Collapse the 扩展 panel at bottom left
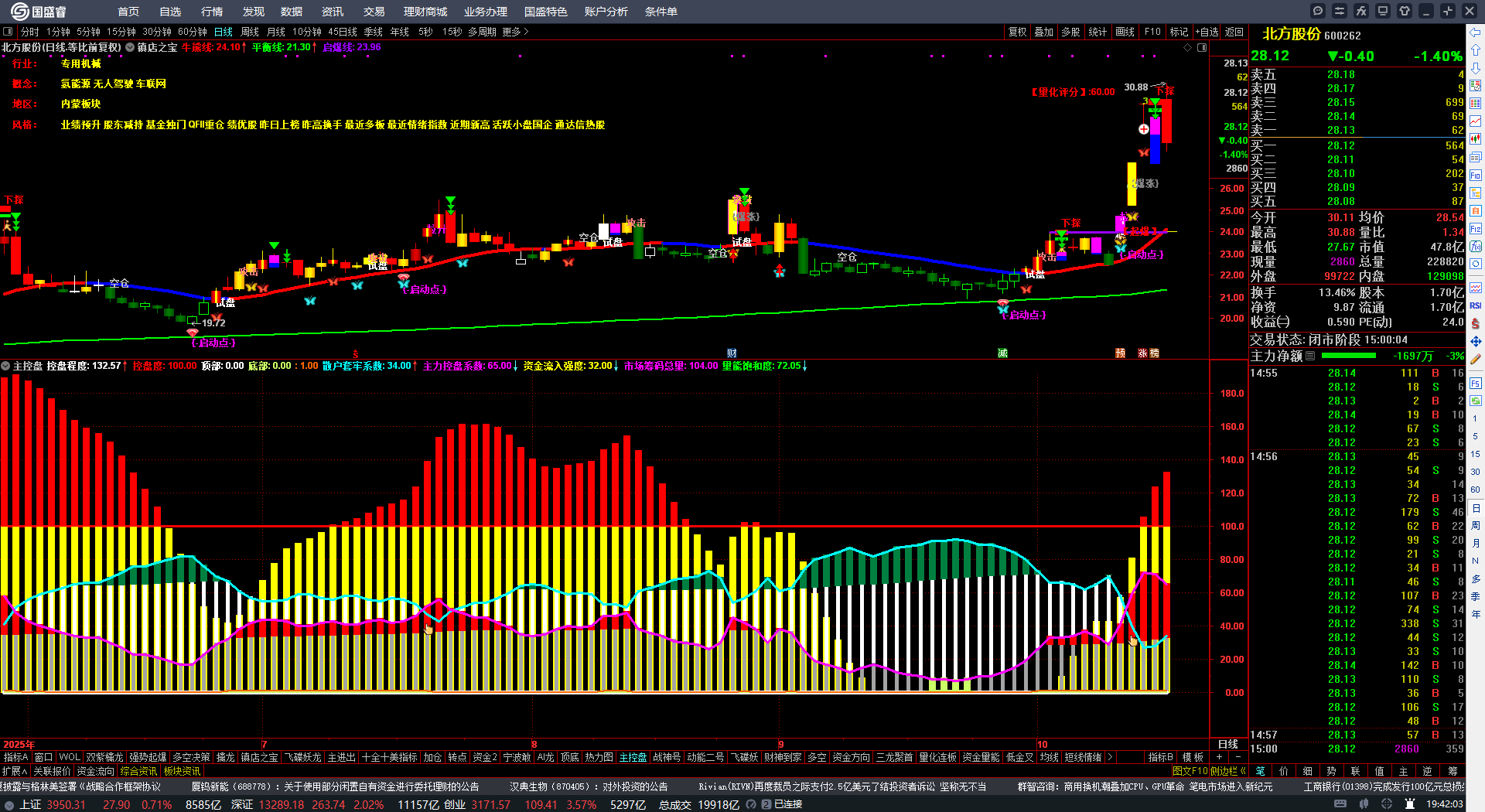This screenshot has height=812, width=1485. click(15, 771)
